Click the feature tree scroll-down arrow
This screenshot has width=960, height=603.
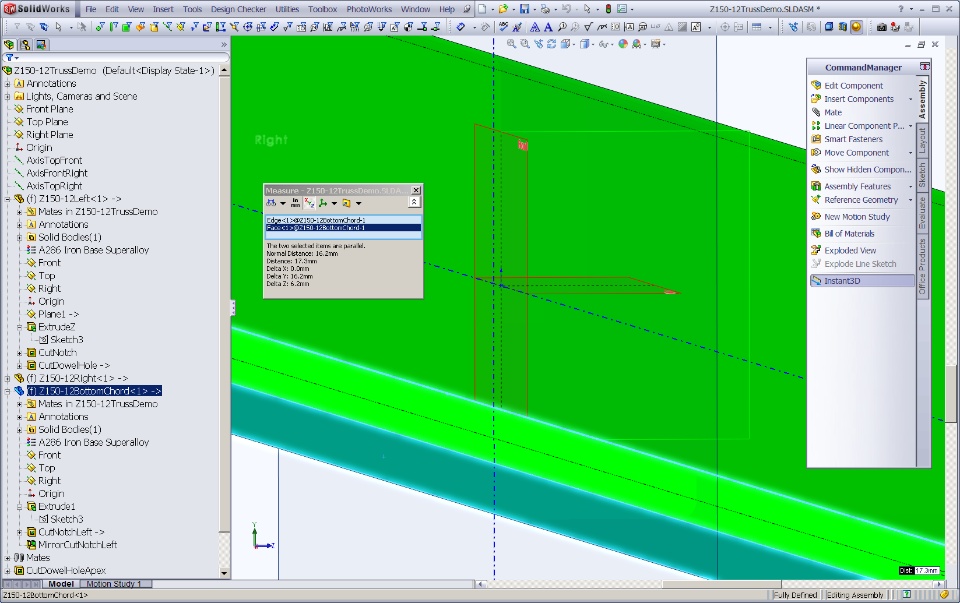(x=224, y=573)
